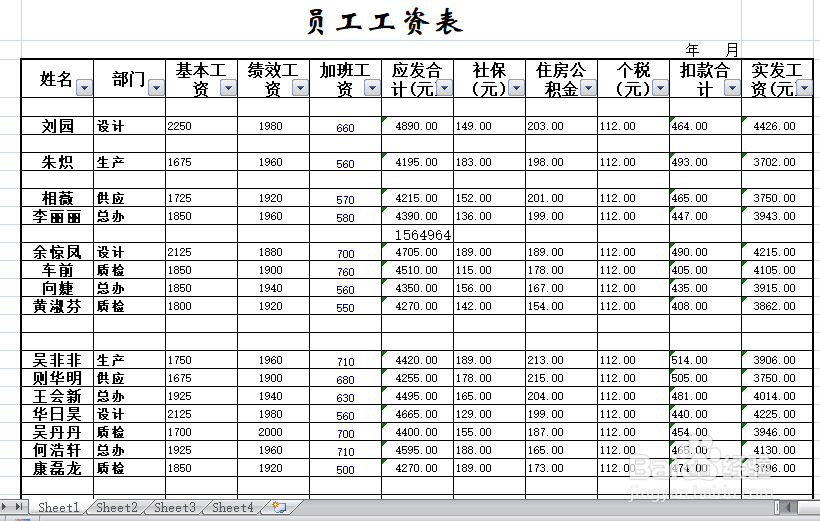Select 刘园's overtime pay cell 660
This screenshot has width=820, height=521.
346,126
